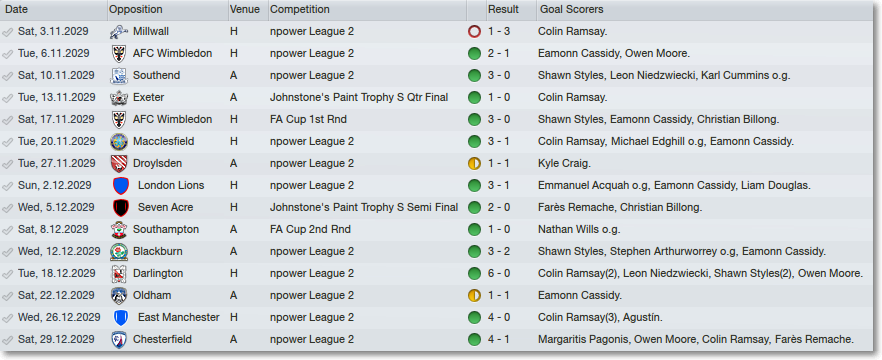This screenshot has width=882, height=360.
Task: Click the red loss indicator for Millwall
Action: click(x=474, y=32)
